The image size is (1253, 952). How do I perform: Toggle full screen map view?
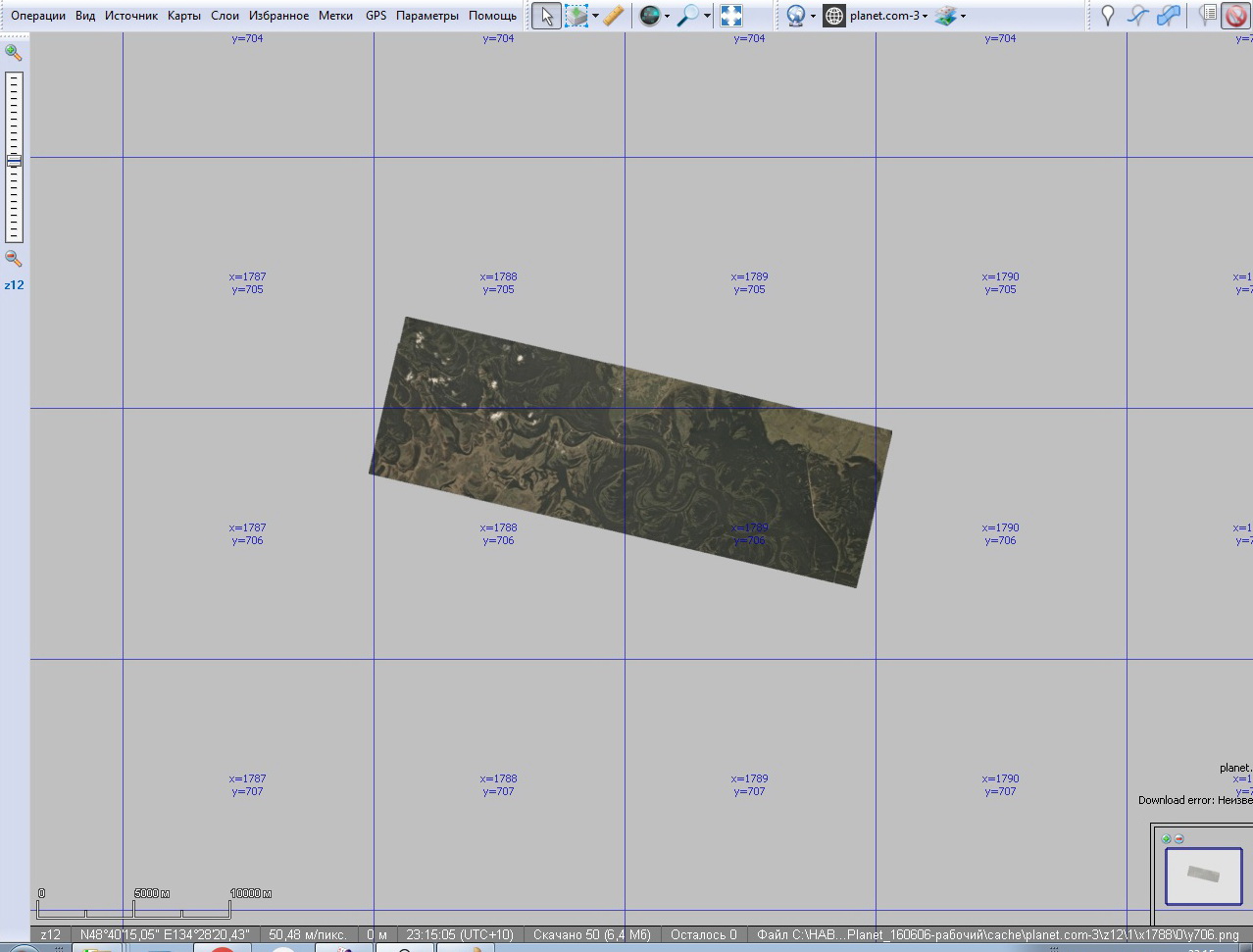[x=731, y=16]
